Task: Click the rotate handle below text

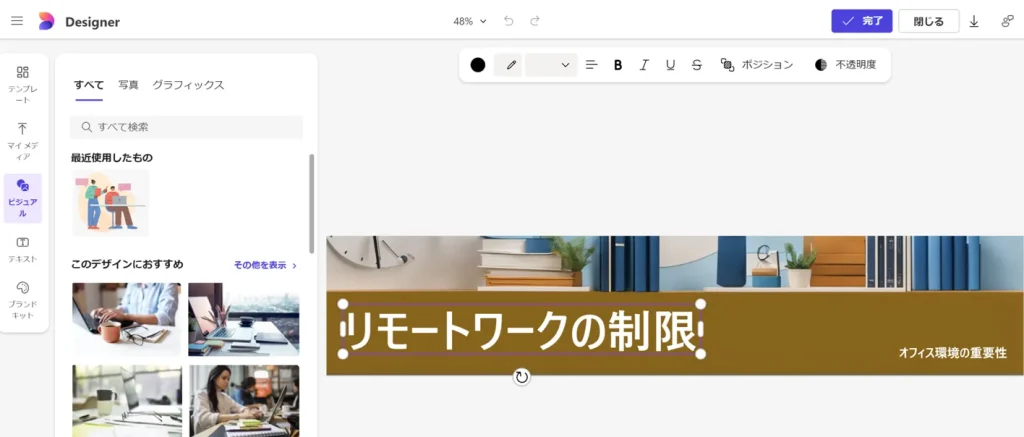Action: coord(521,377)
